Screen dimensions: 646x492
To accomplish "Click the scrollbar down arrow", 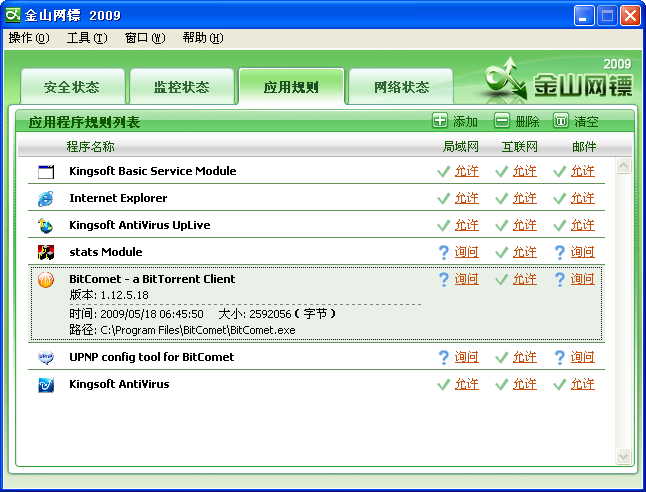I will point(623,456).
